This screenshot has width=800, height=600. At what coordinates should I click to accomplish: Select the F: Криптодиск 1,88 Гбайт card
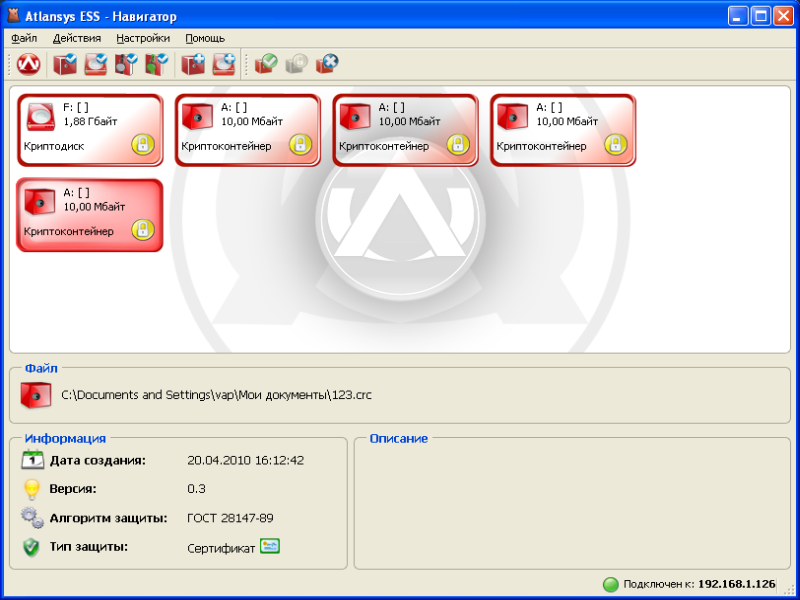[90, 130]
